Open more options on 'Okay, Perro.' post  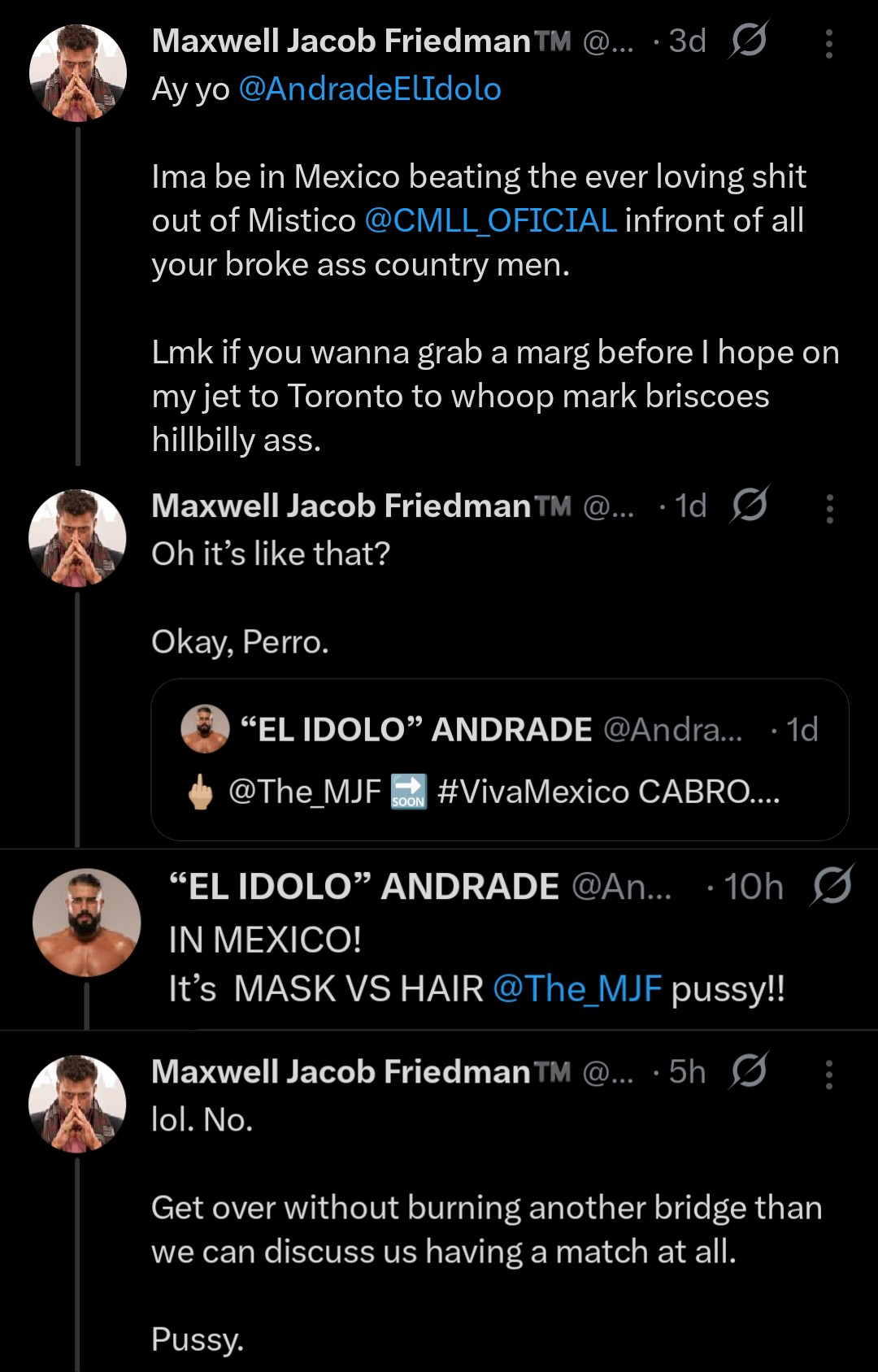tap(828, 508)
